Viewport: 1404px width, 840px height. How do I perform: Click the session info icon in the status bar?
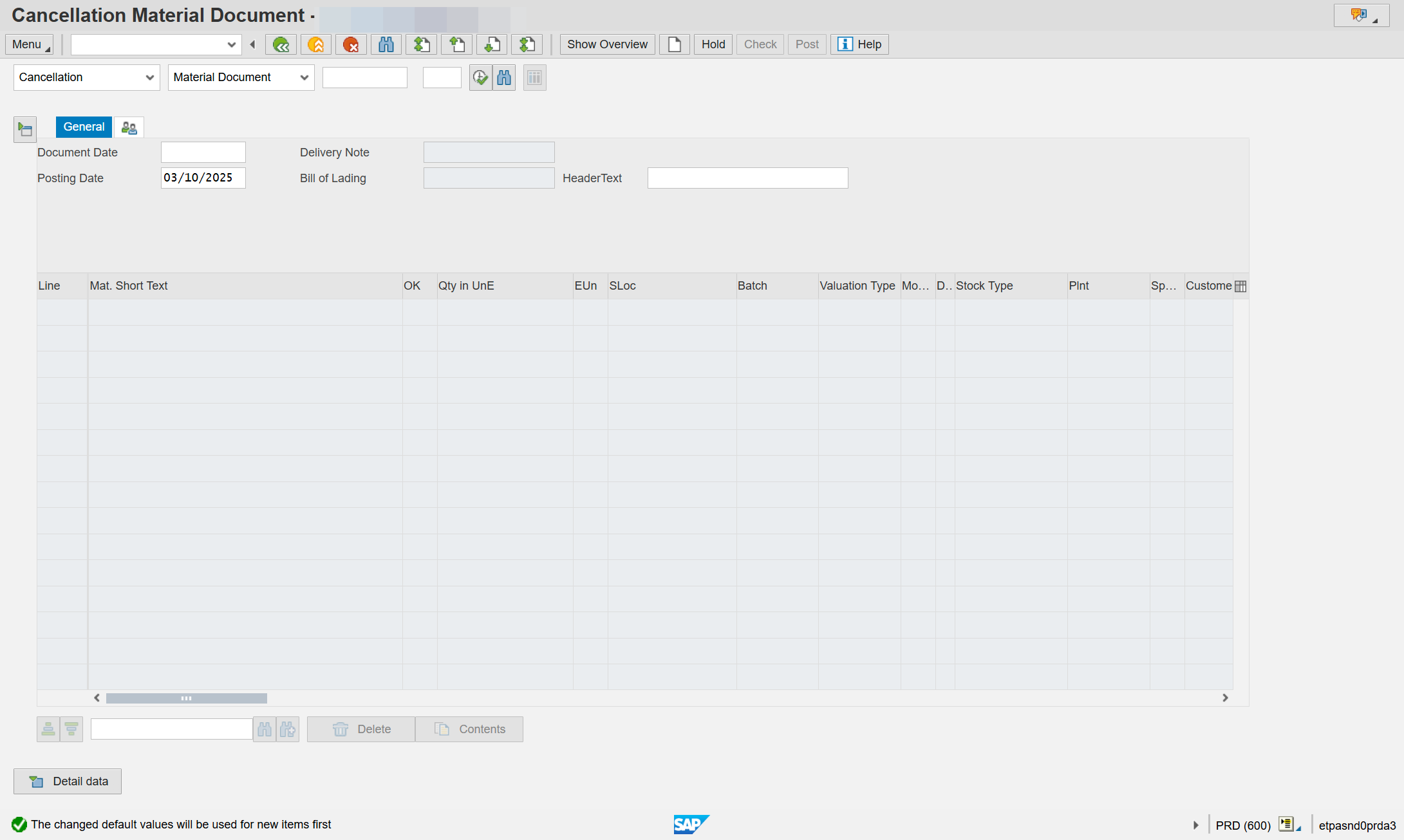(x=1289, y=825)
